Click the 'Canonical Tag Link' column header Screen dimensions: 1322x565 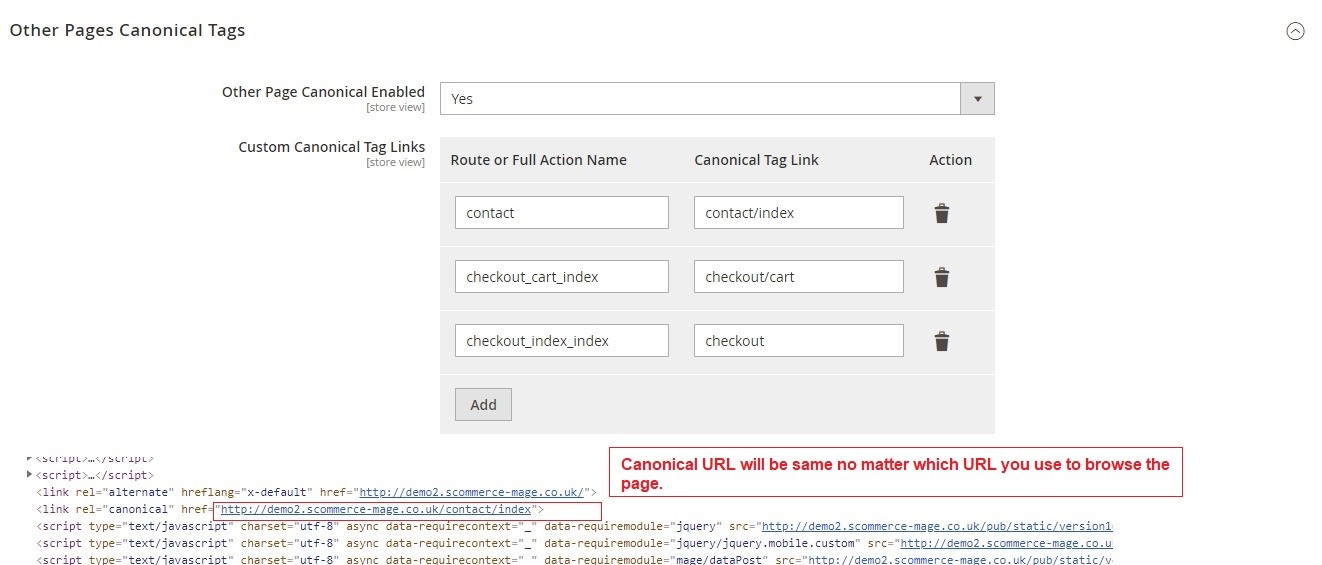point(756,160)
